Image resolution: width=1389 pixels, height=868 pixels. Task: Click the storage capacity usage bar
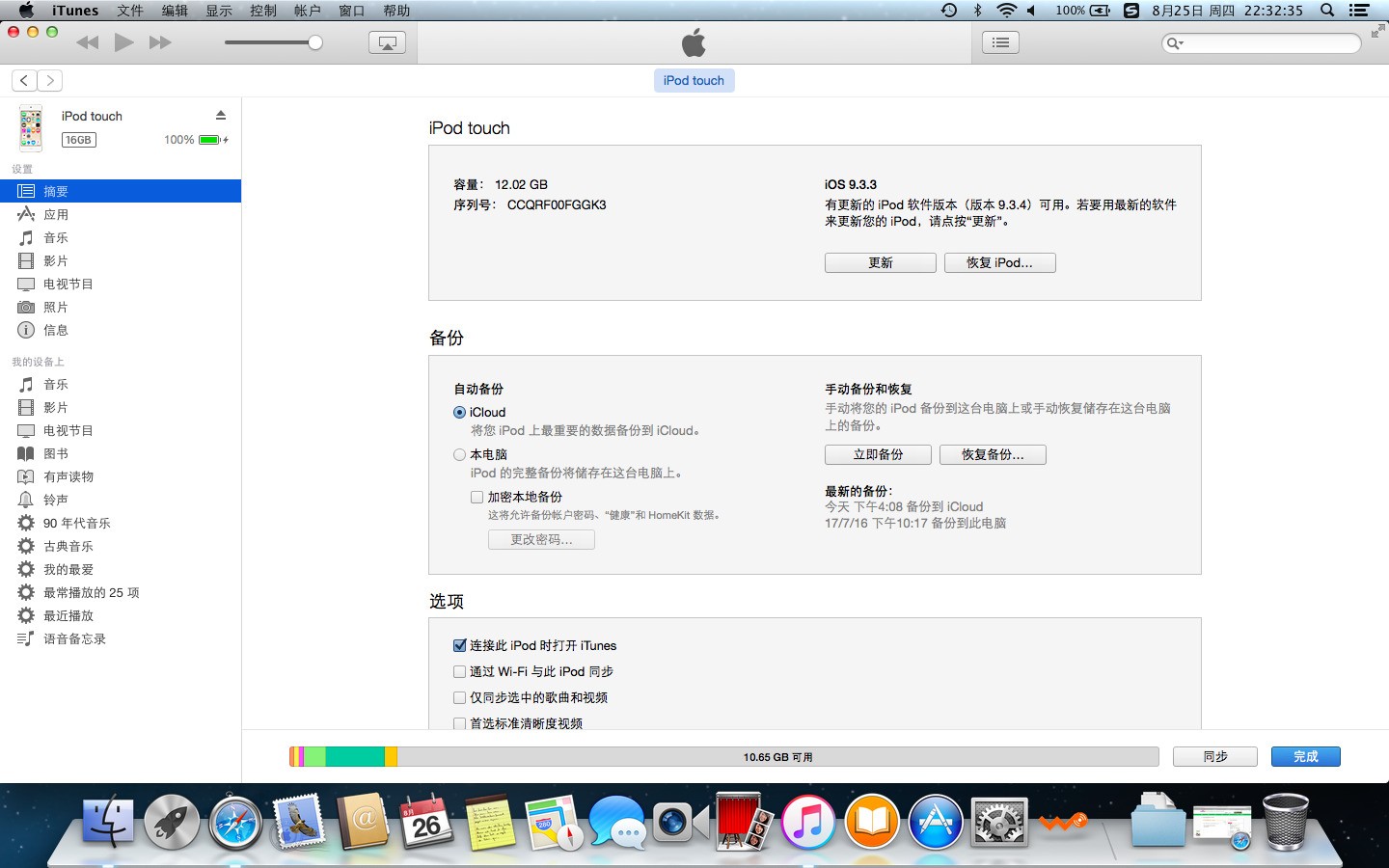coord(724,757)
